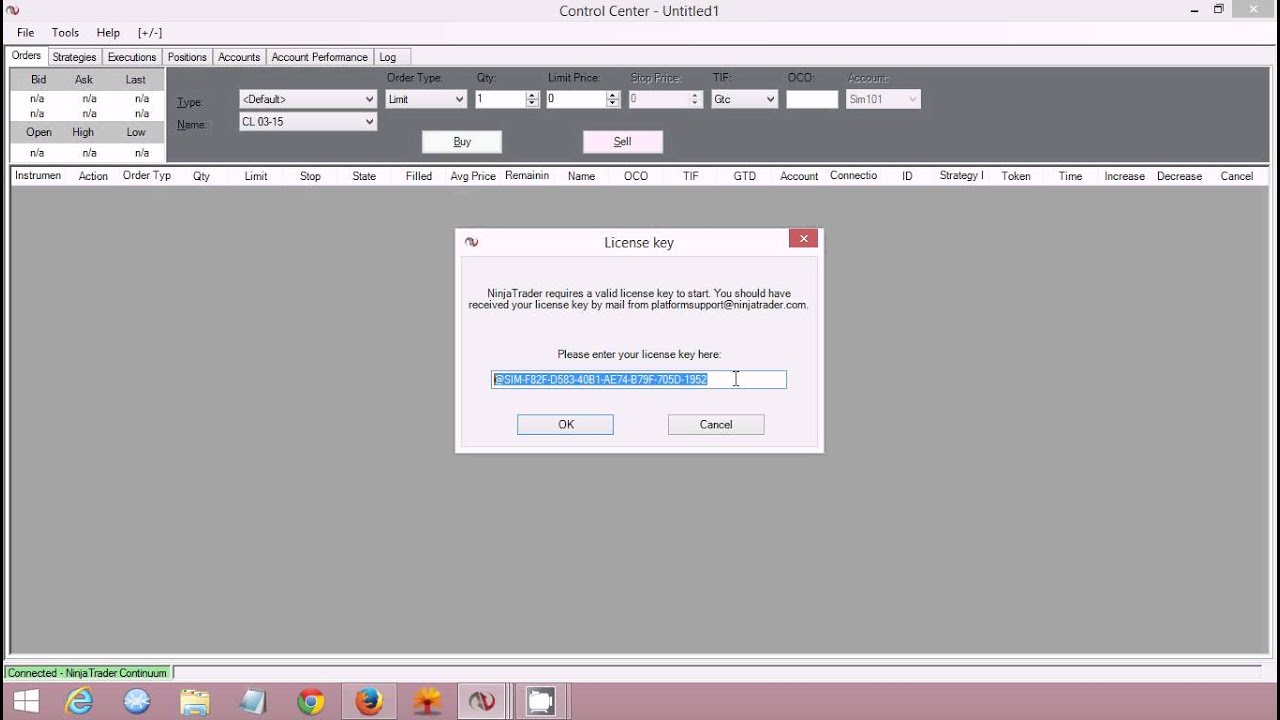This screenshot has width=1280, height=720.
Task: Open Internet Explorer from the taskbar
Action: [x=79, y=702]
